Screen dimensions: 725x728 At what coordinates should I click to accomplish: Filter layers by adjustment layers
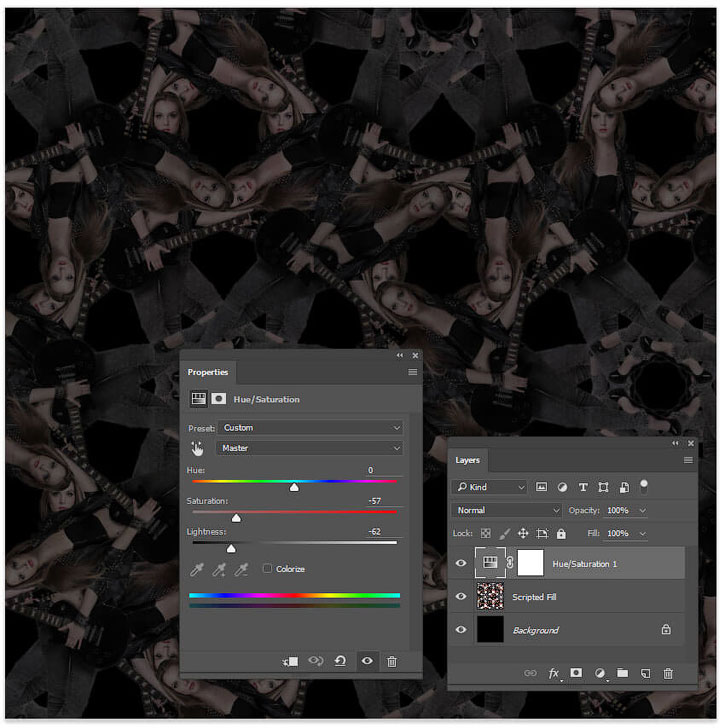point(564,489)
